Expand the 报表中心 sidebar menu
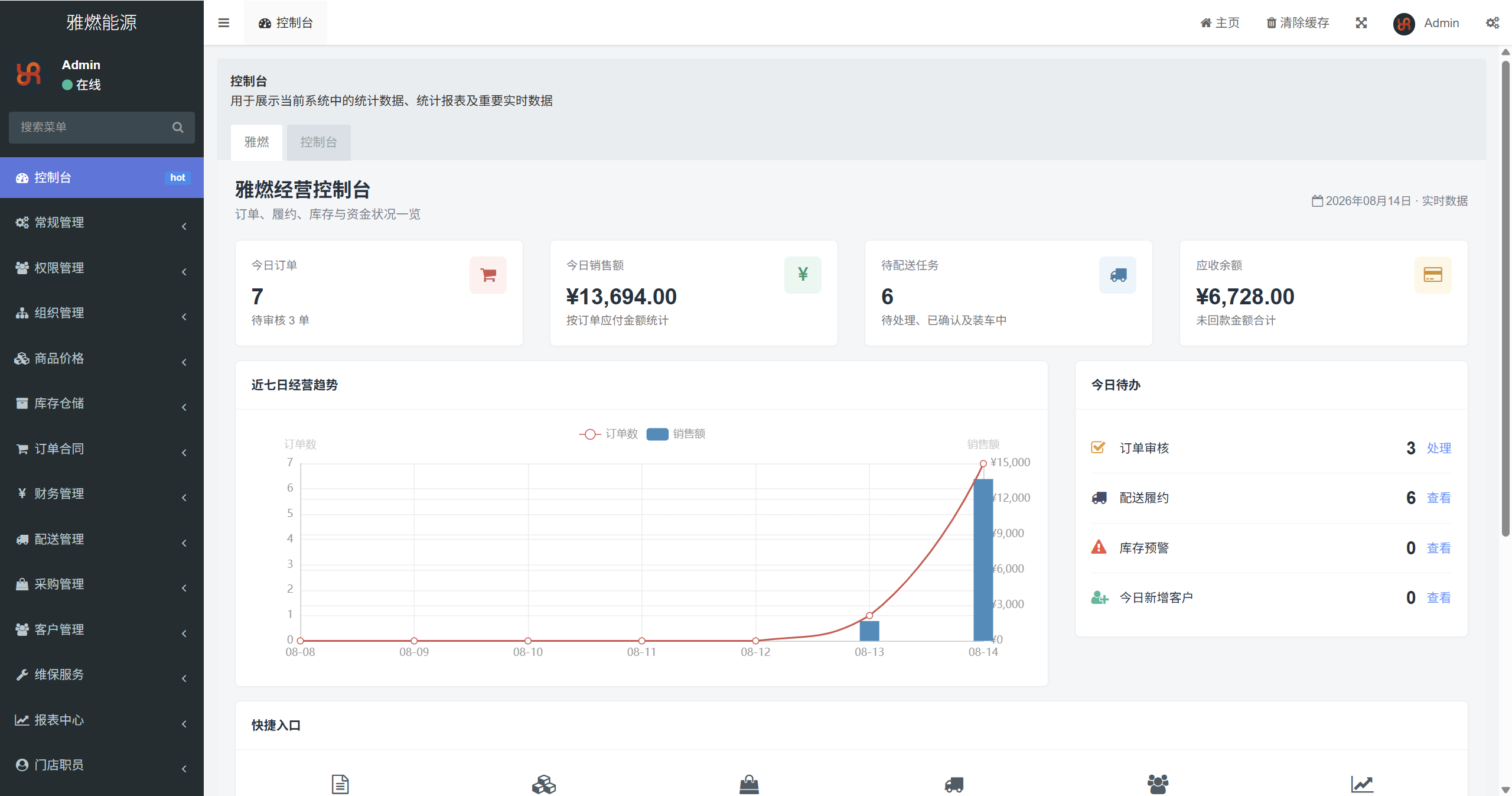 [x=102, y=720]
